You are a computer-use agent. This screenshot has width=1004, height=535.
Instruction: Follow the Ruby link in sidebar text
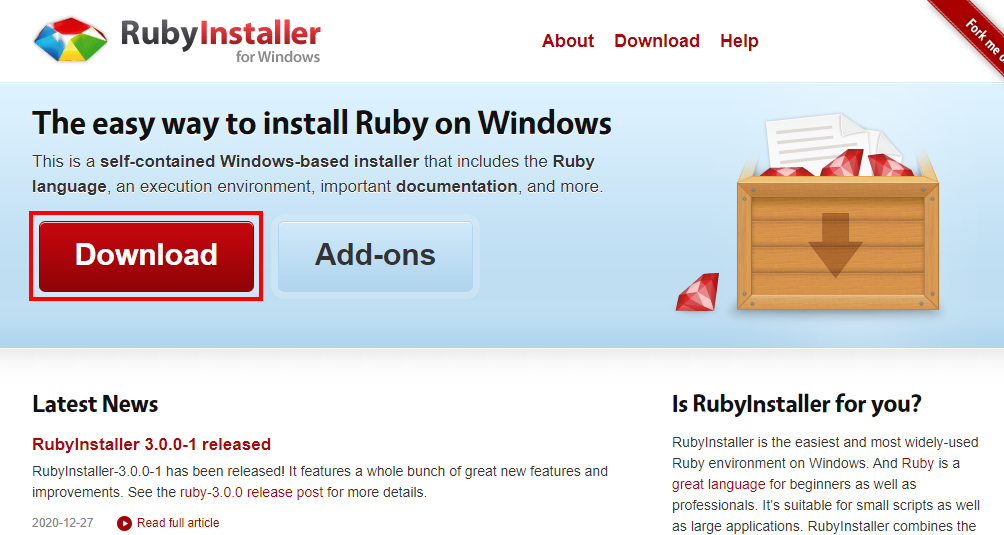(918, 463)
